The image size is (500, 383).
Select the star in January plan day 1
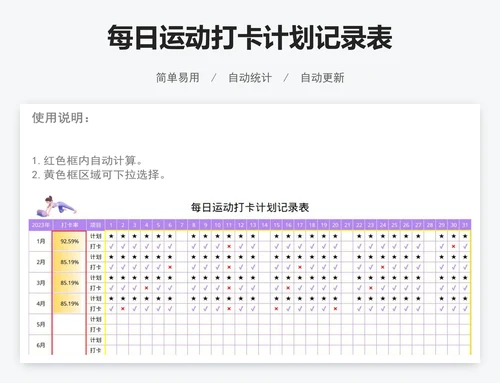click(x=111, y=236)
